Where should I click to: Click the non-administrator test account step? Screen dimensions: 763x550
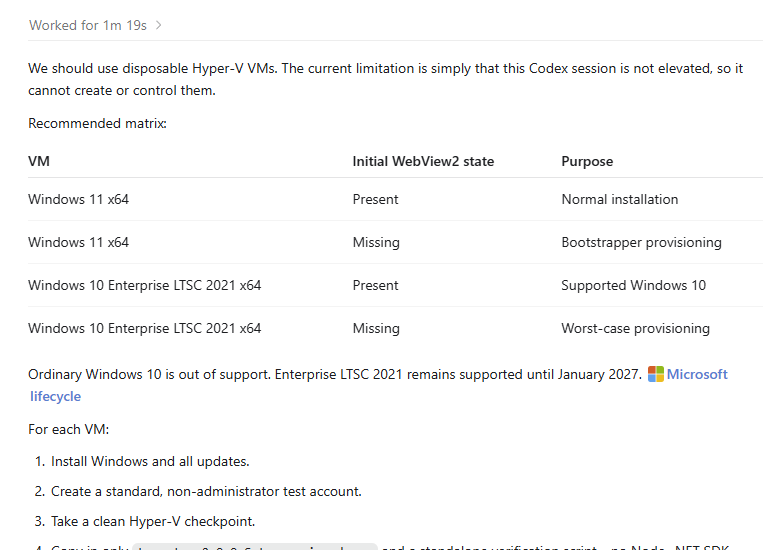point(206,492)
